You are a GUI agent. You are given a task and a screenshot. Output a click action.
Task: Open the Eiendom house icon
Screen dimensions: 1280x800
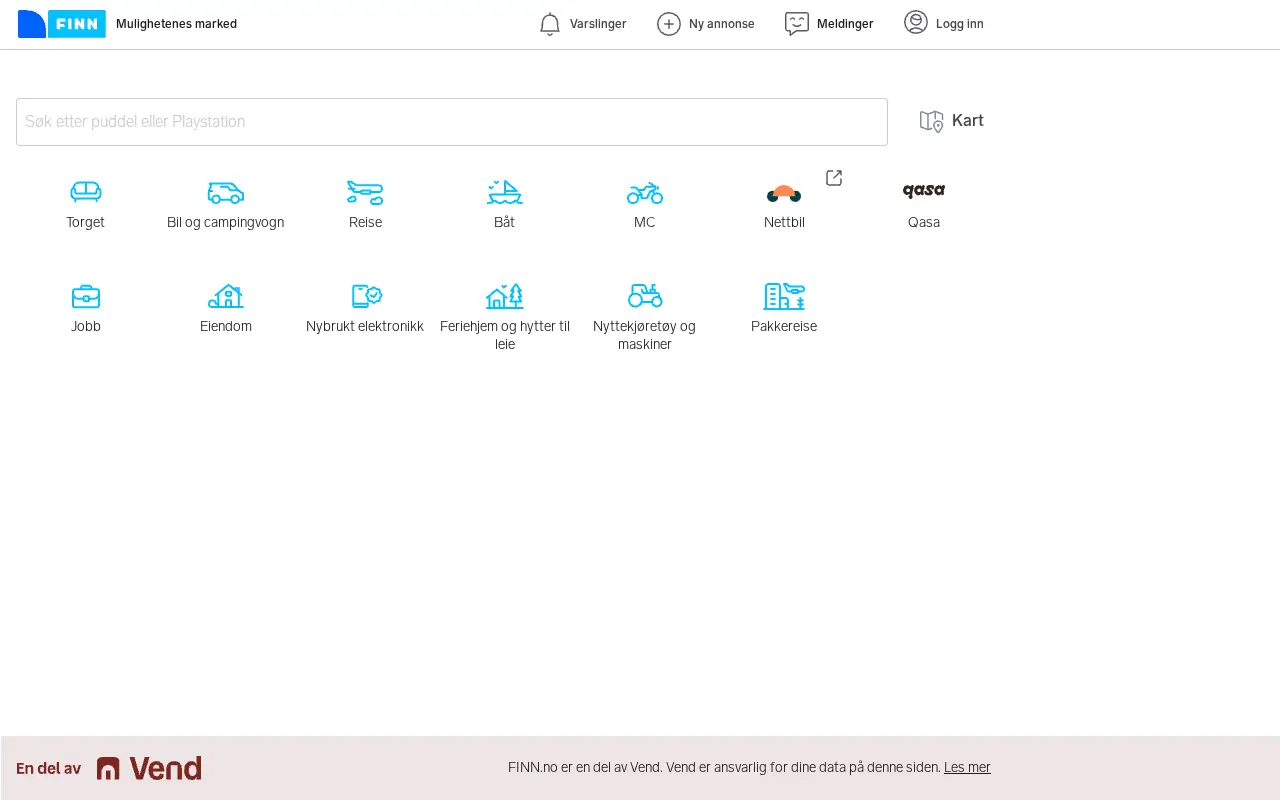[x=226, y=296]
